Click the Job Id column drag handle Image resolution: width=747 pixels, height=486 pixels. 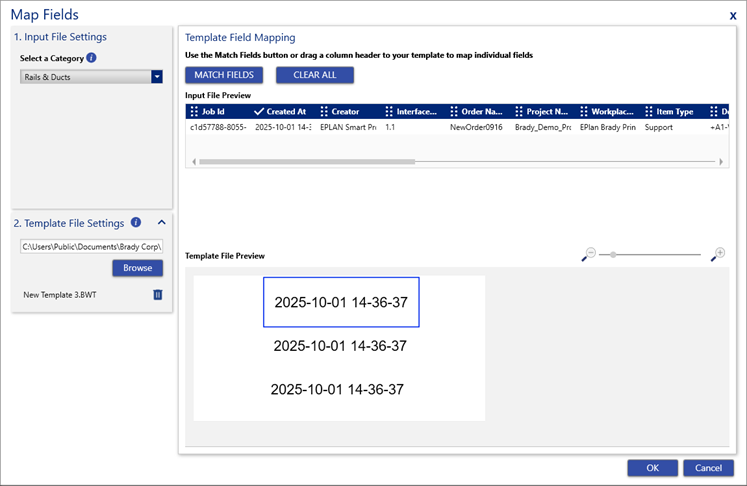click(194, 112)
